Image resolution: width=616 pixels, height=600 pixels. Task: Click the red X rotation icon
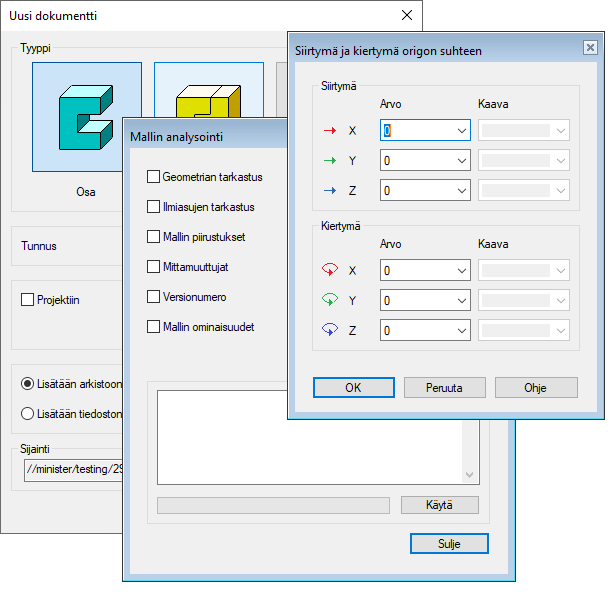click(x=329, y=270)
